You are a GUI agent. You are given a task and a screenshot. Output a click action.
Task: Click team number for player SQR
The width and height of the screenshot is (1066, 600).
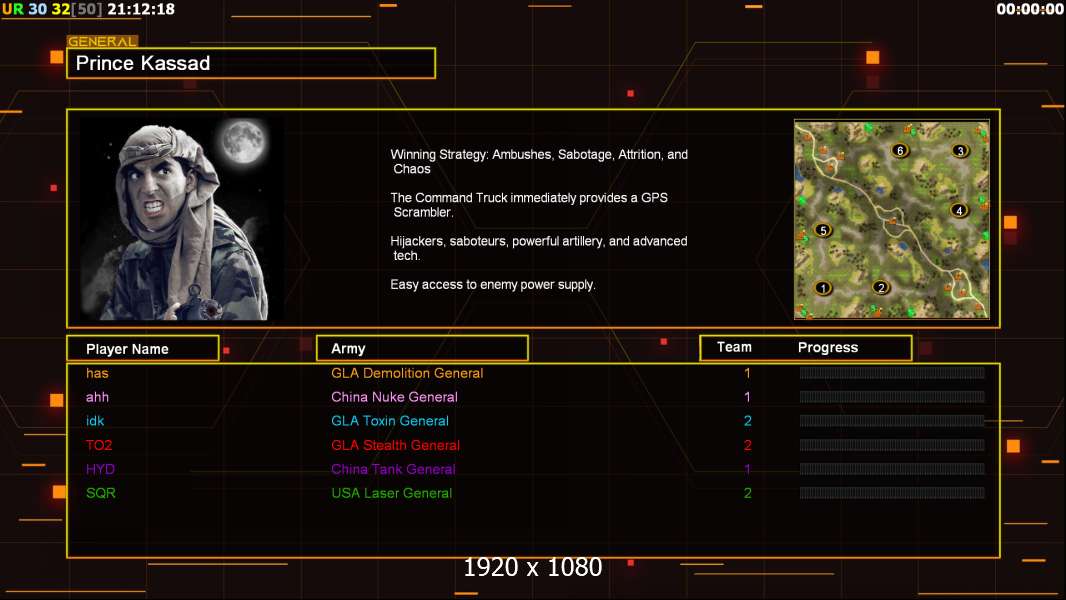(747, 493)
